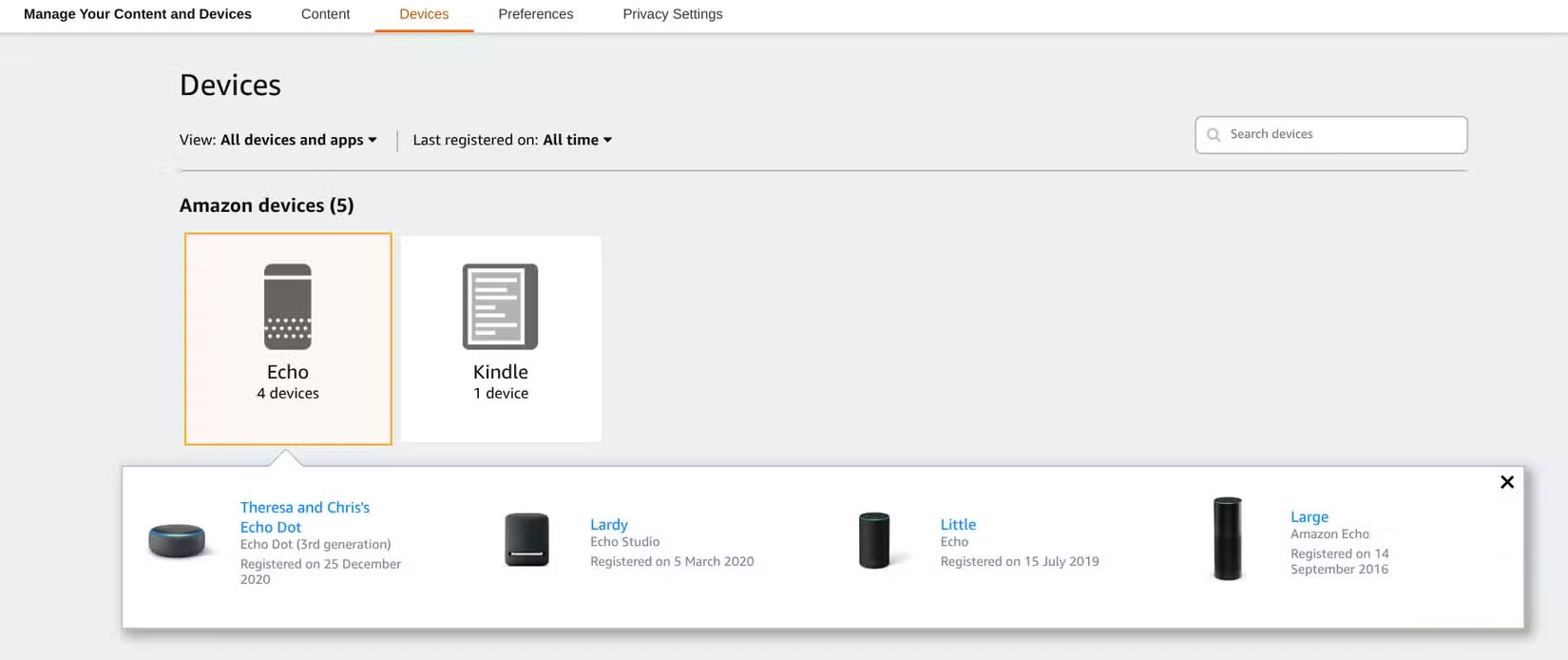Click the Echo Dot device thumbnail

pyautogui.click(x=177, y=541)
